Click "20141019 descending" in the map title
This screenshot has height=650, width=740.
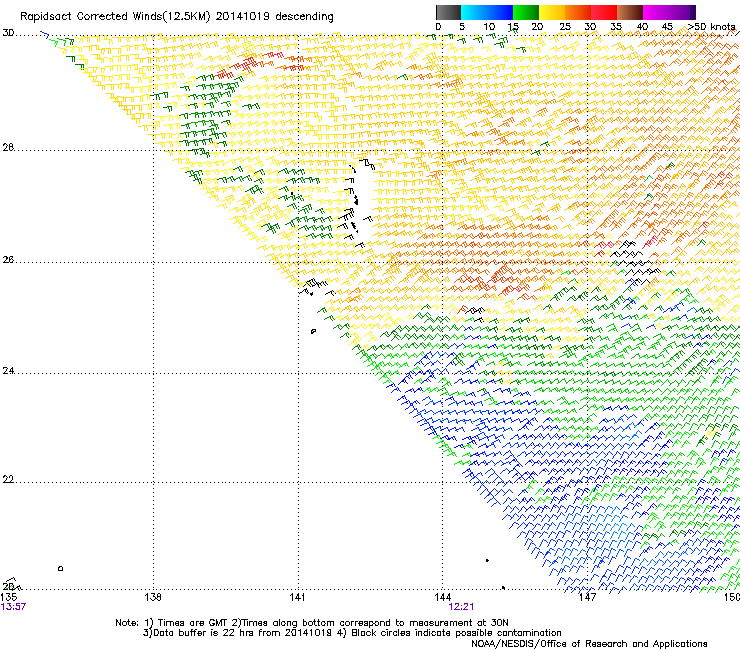tap(275, 17)
